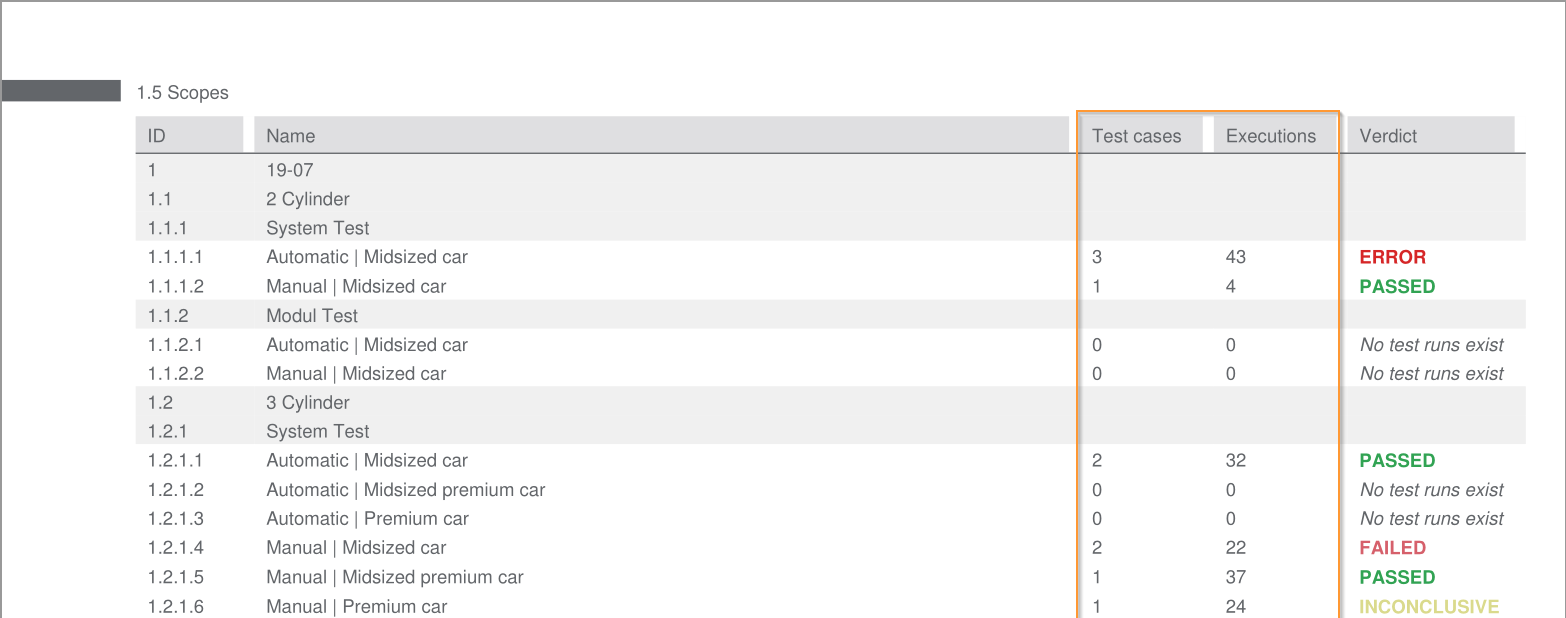Click the INCONCLUSIVE verdict label
The image size is (1566, 618).
(1428, 607)
